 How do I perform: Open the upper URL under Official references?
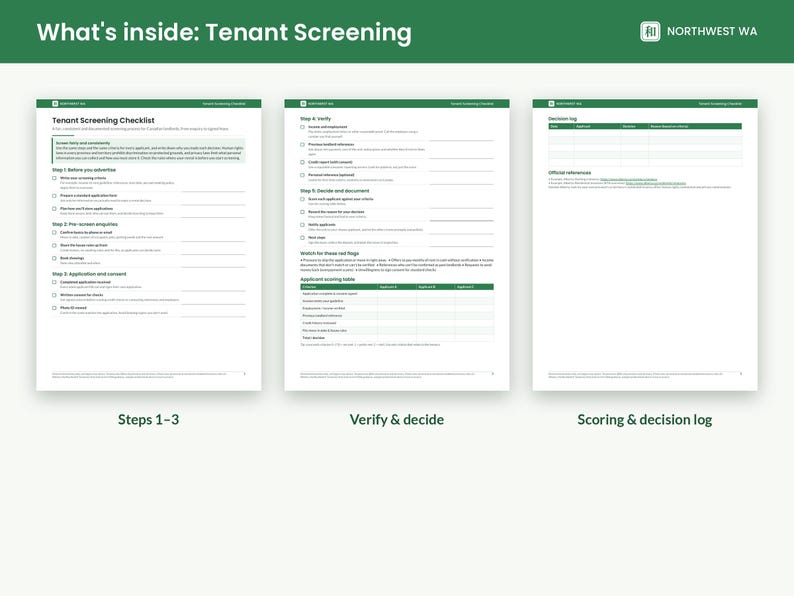(628, 179)
